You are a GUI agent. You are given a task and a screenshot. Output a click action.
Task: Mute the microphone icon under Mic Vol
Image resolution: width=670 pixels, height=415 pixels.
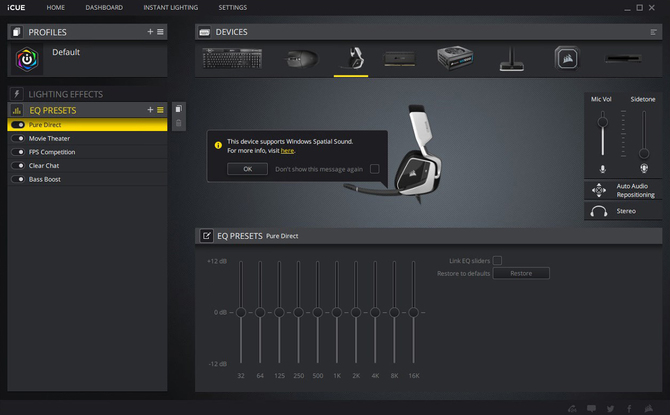click(x=602, y=169)
